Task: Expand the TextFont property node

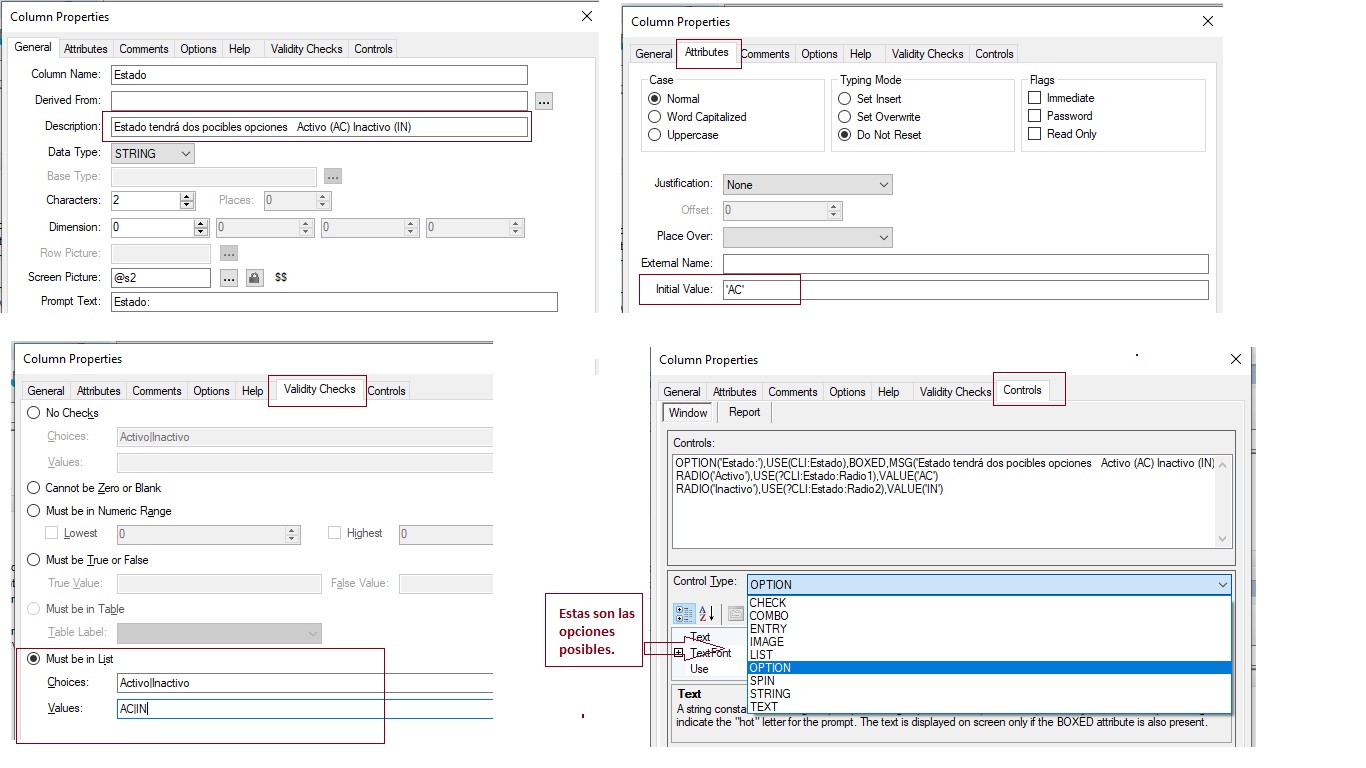Action: point(679,653)
